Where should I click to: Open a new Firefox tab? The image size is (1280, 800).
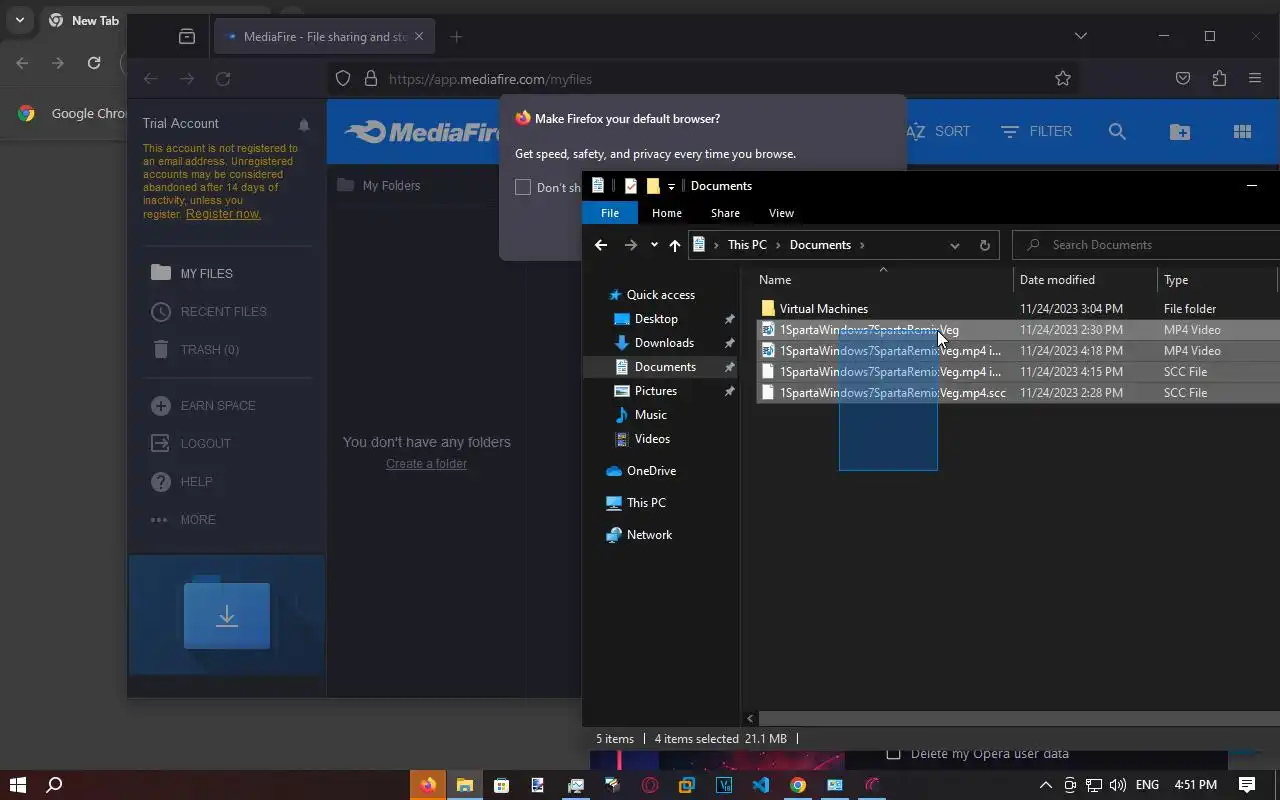pyautogui.click(x=456, y=37)
